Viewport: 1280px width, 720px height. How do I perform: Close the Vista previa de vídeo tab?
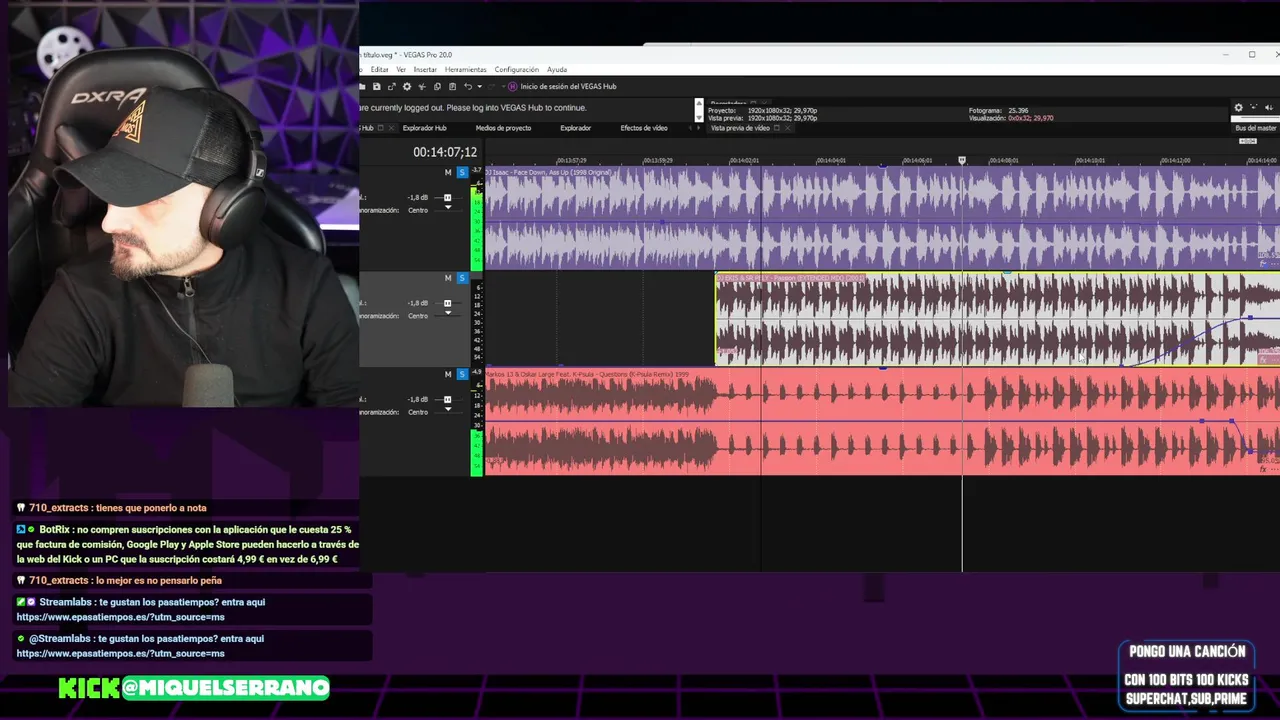point(788,128)
